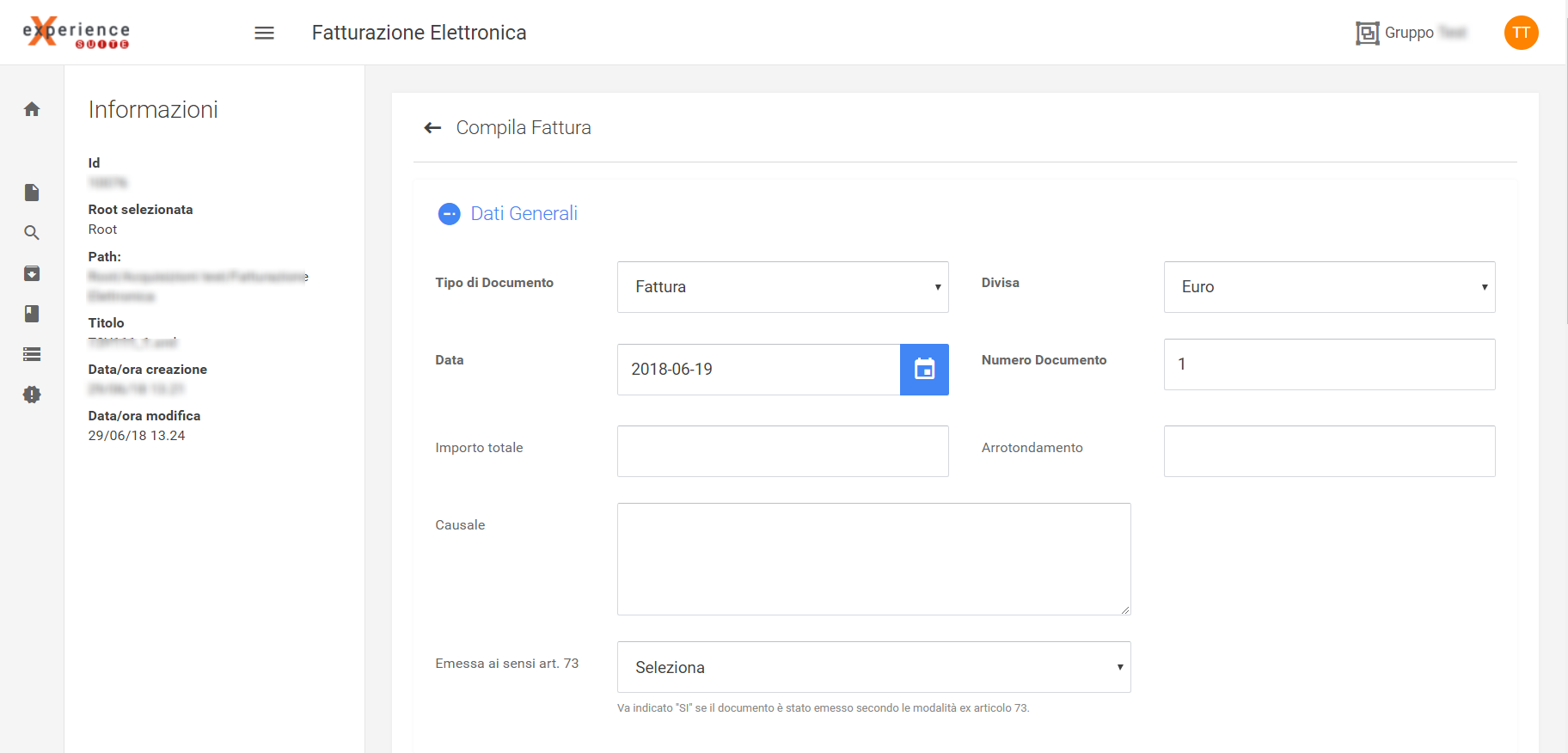This screenshot has height=753, width=1568.
Task: Open the TT user avatar menu
Action: click(1521, 33)
